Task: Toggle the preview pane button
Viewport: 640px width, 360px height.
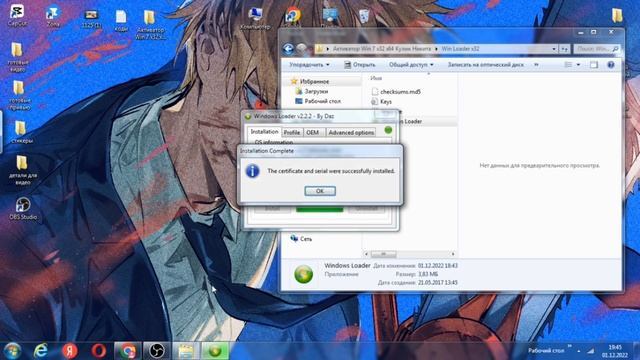Action: (594, 64)
